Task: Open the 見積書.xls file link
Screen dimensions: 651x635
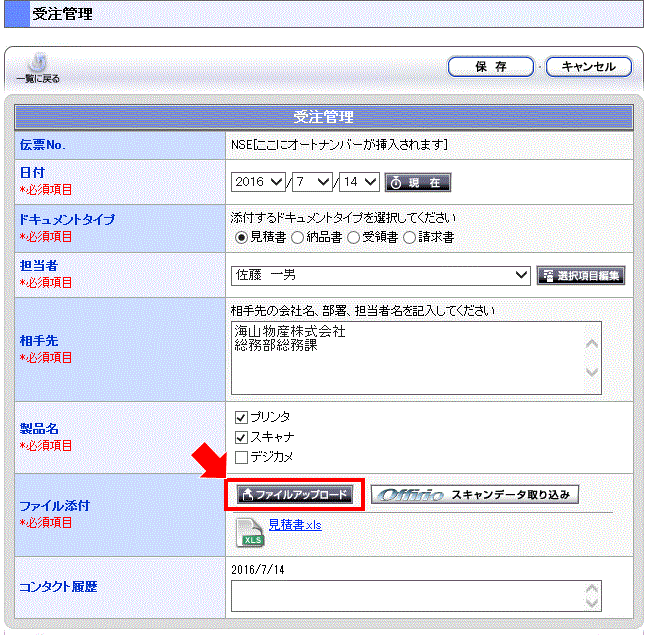Action: tap(295, 525)
